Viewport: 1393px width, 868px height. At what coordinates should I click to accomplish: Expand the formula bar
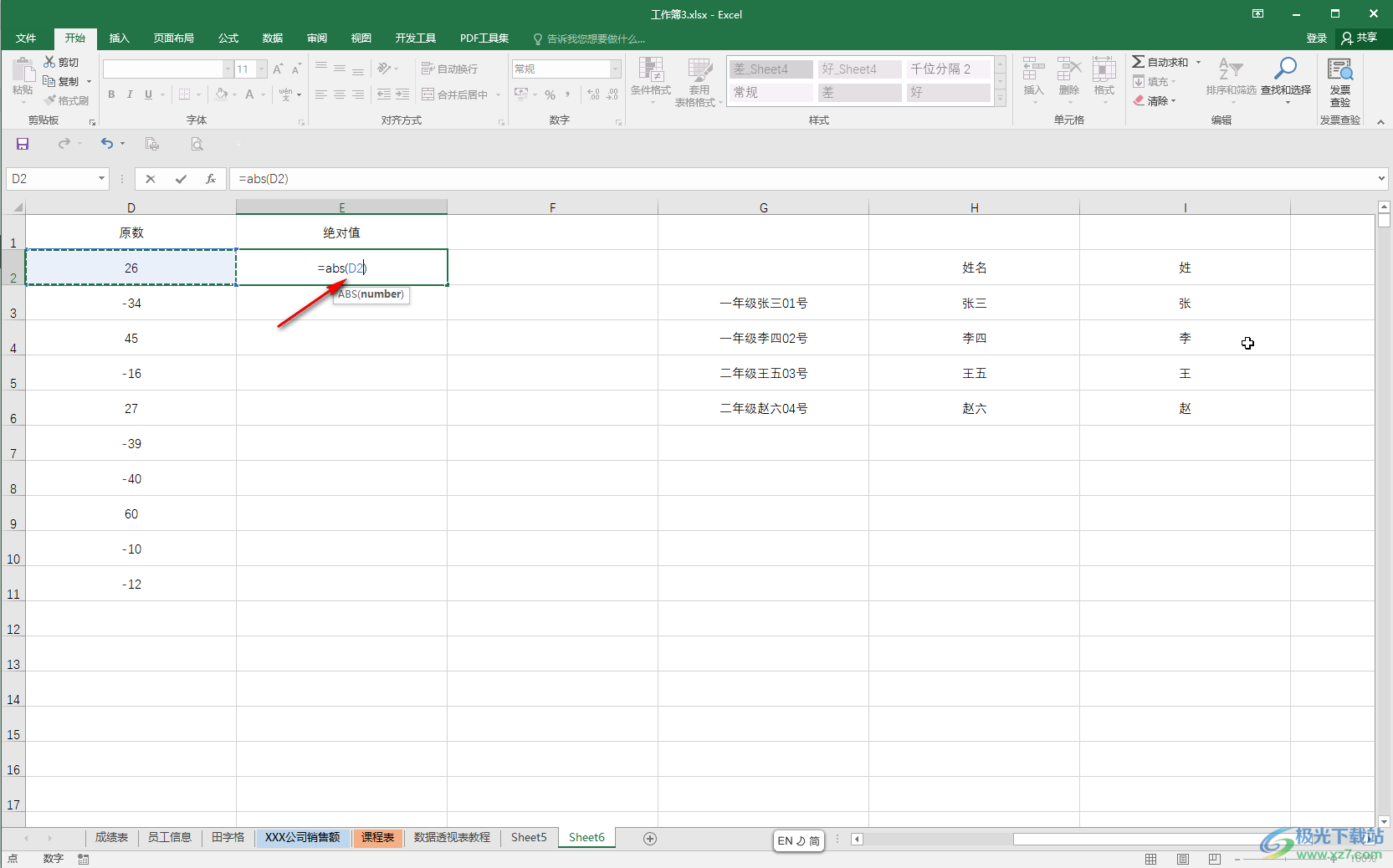pyautogui.click(x=1381, y=178)
